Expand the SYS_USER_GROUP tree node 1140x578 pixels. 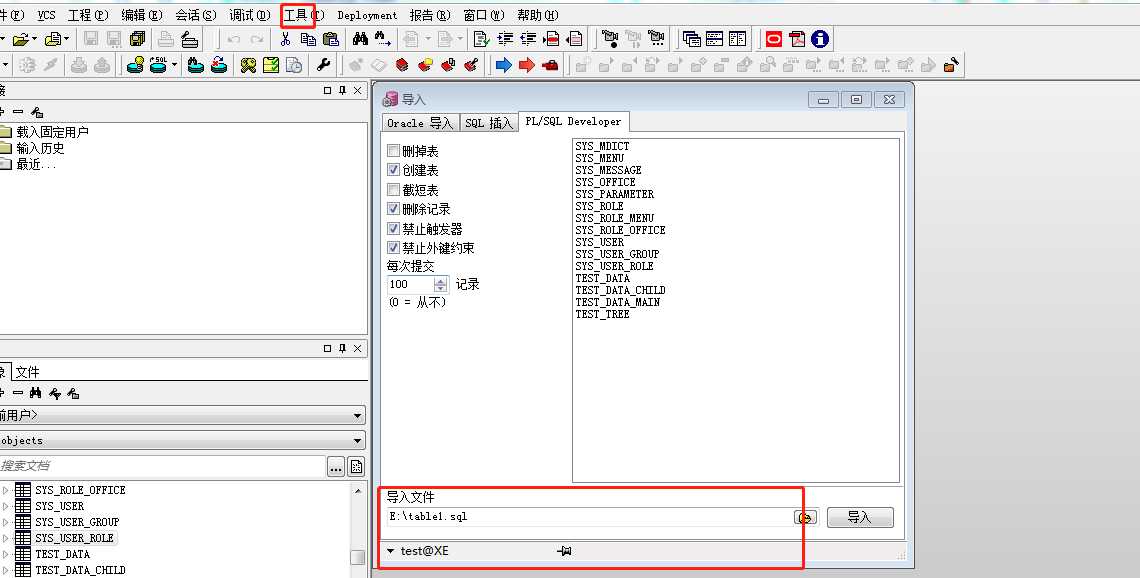click(x=6, y=523)
